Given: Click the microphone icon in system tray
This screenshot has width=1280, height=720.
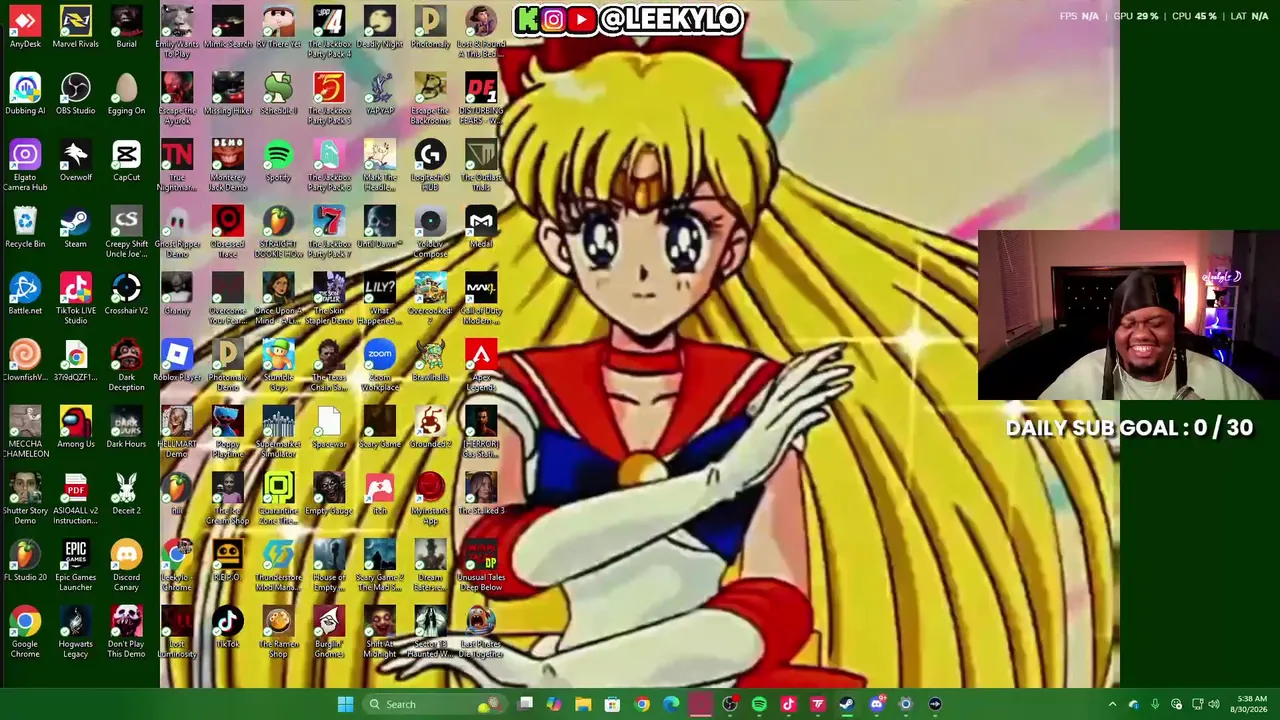Looking at the screenshot, I should tap(1155, 704).
